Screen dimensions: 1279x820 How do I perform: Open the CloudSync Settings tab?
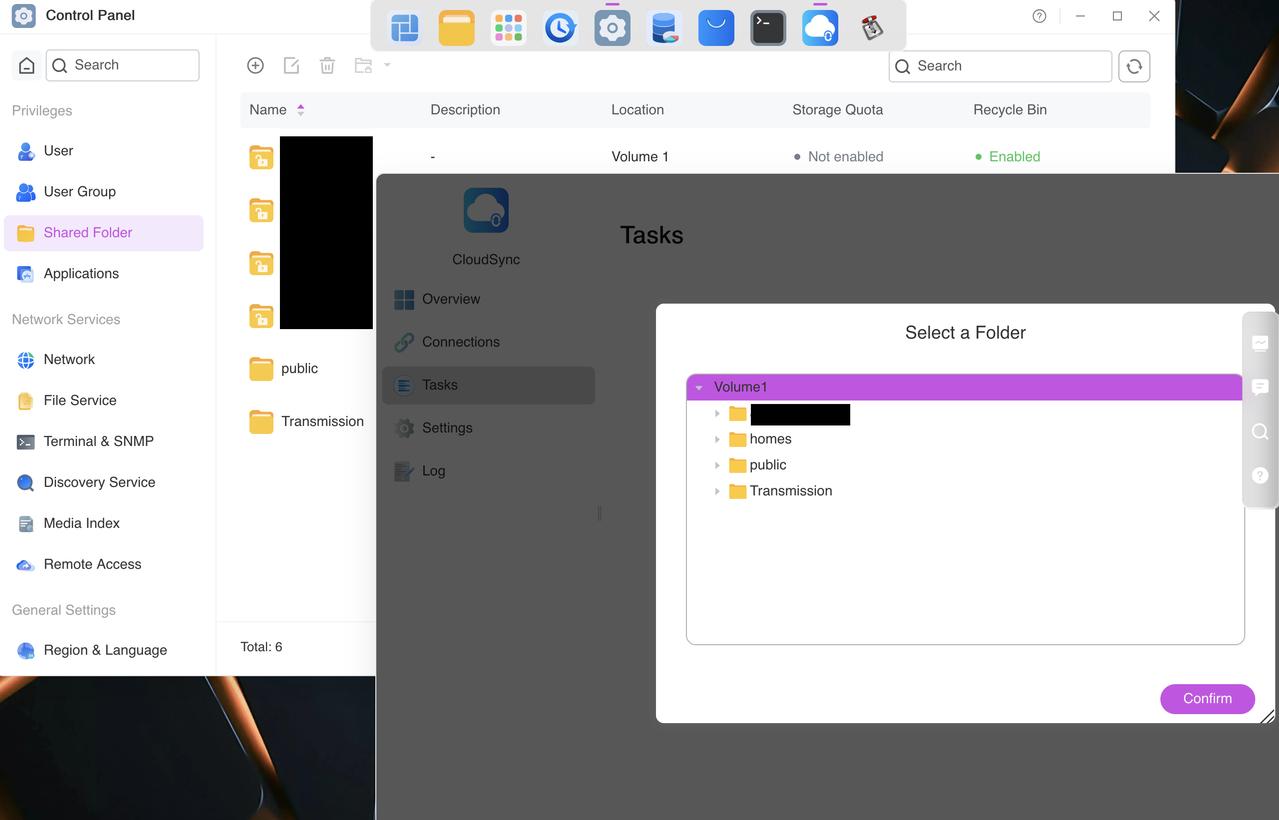[489, 428]
